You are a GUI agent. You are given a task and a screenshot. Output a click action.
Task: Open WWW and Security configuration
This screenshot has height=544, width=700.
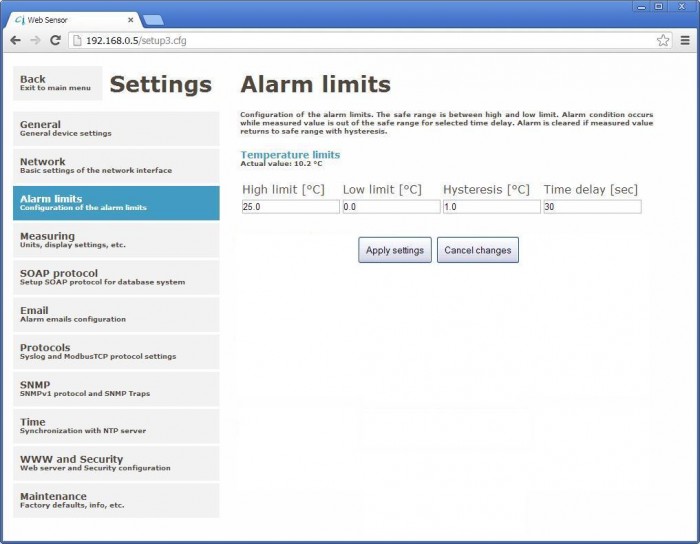click(116, 463)
